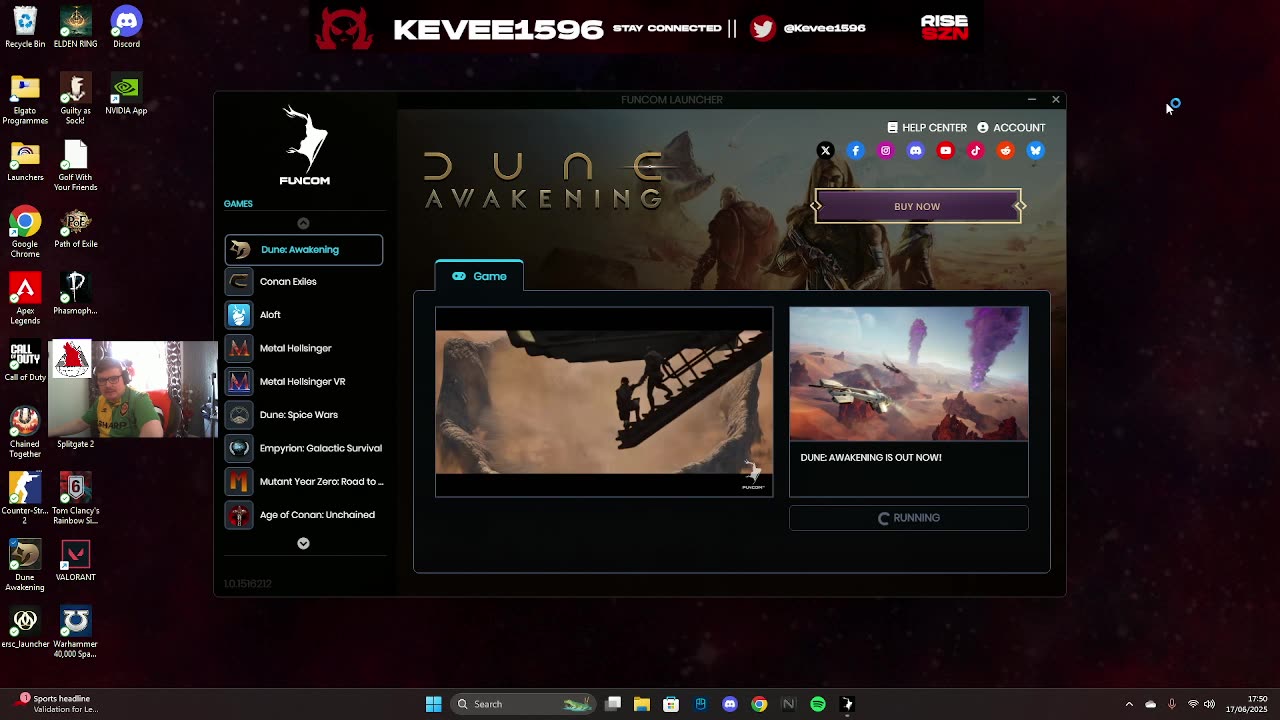Open the Account menu

tap(1011, 128)
